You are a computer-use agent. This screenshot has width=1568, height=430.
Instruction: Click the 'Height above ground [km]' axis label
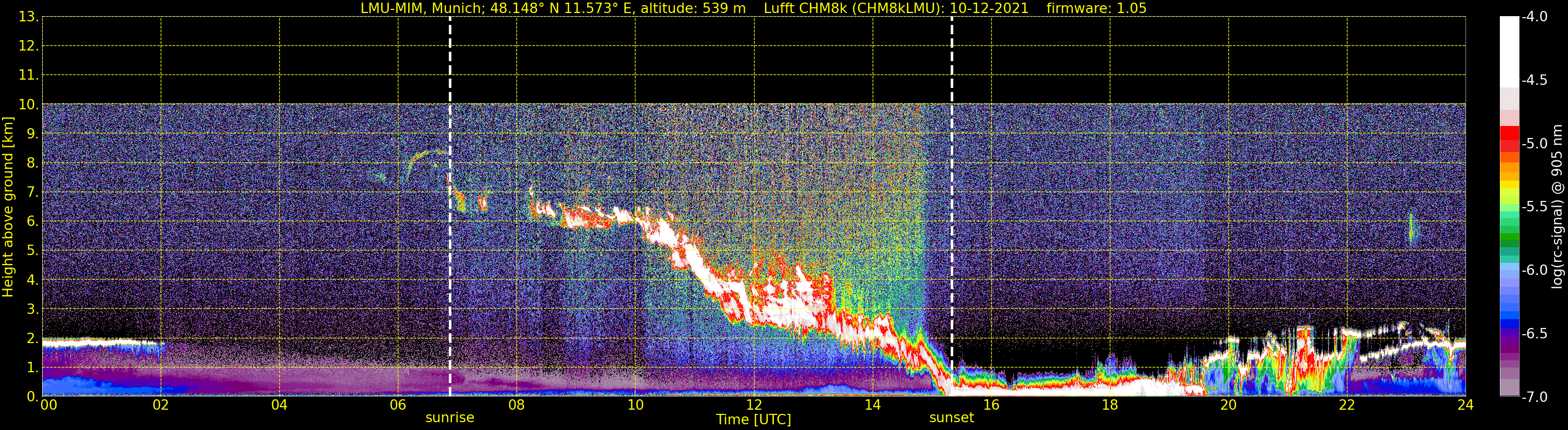8,207
